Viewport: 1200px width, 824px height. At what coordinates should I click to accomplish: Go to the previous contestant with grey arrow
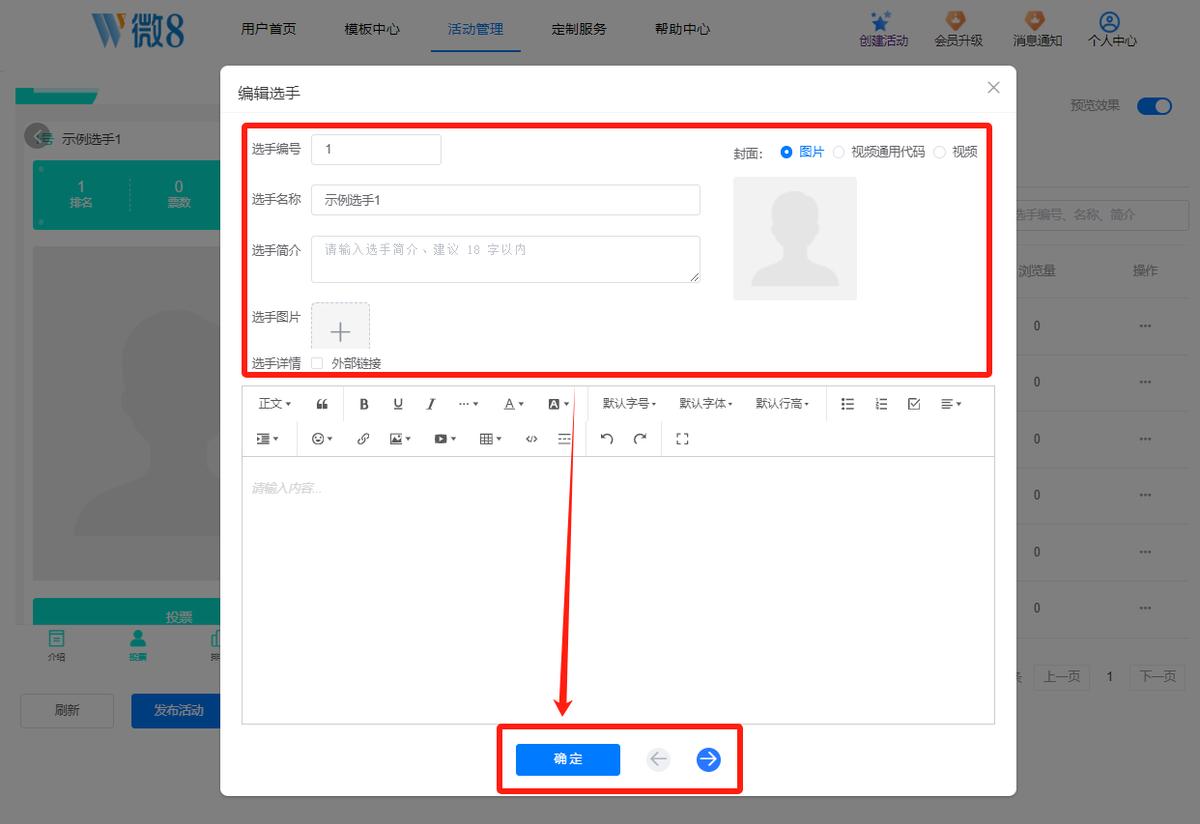coord(658,759)
